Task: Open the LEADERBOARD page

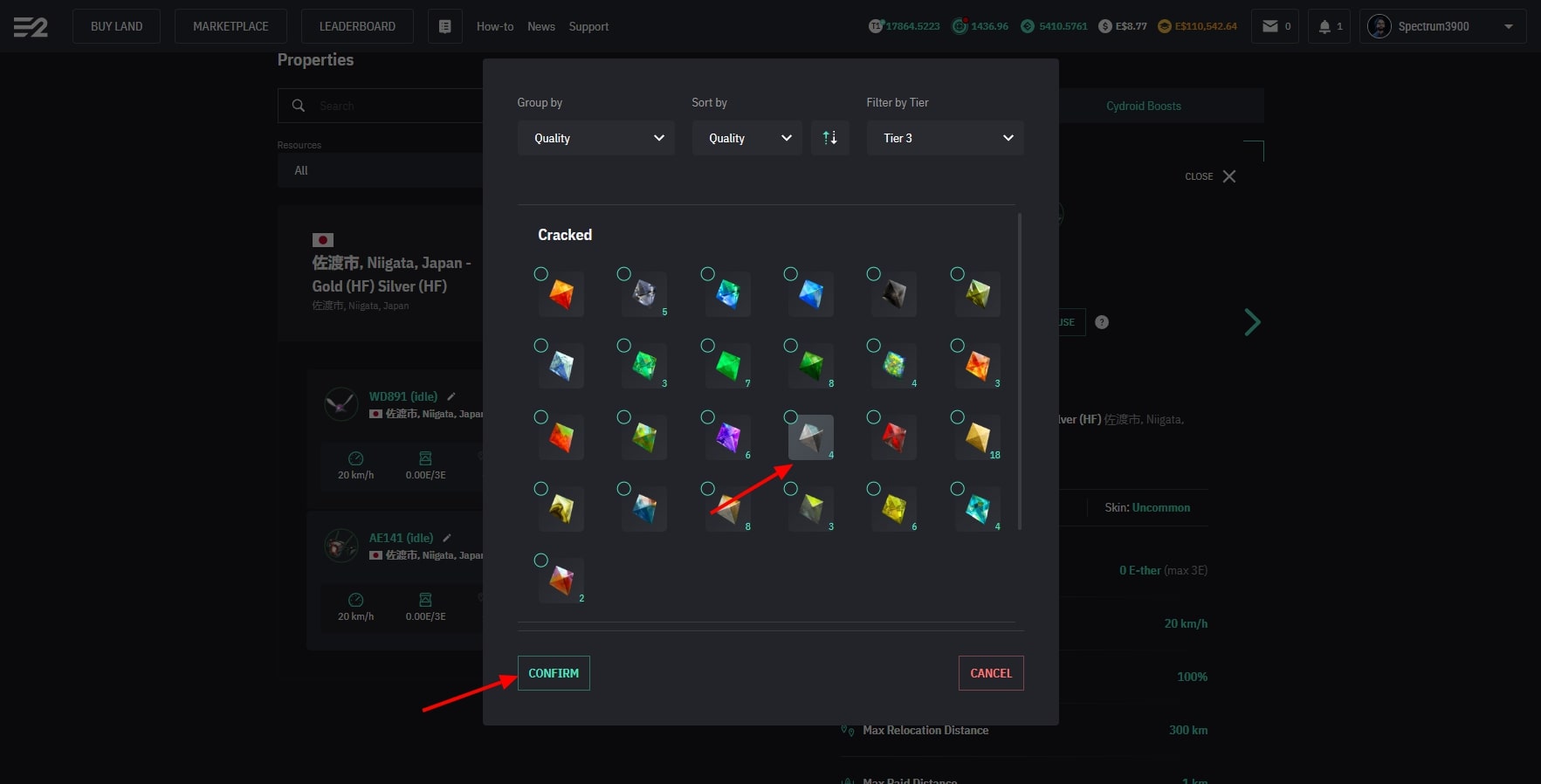Action: [x=357, y=26]
